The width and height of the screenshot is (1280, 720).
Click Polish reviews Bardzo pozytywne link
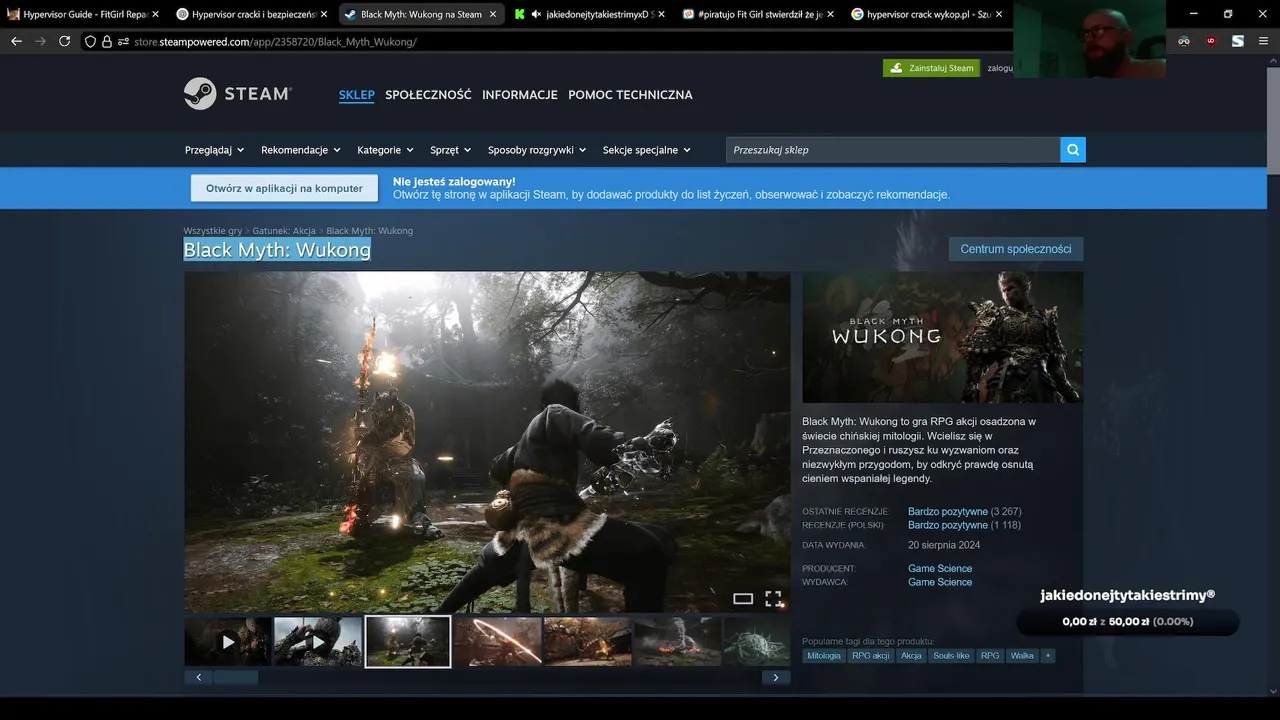[948, 525]
